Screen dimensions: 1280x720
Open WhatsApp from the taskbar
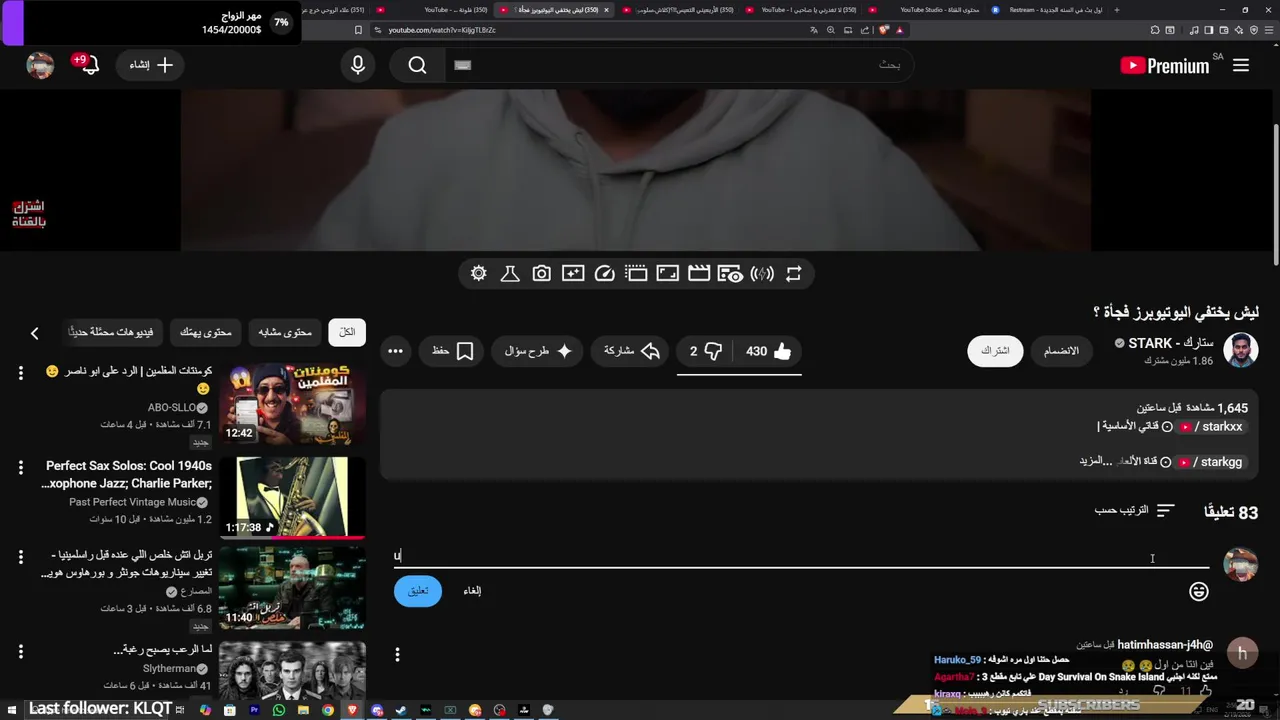(279, 710)
